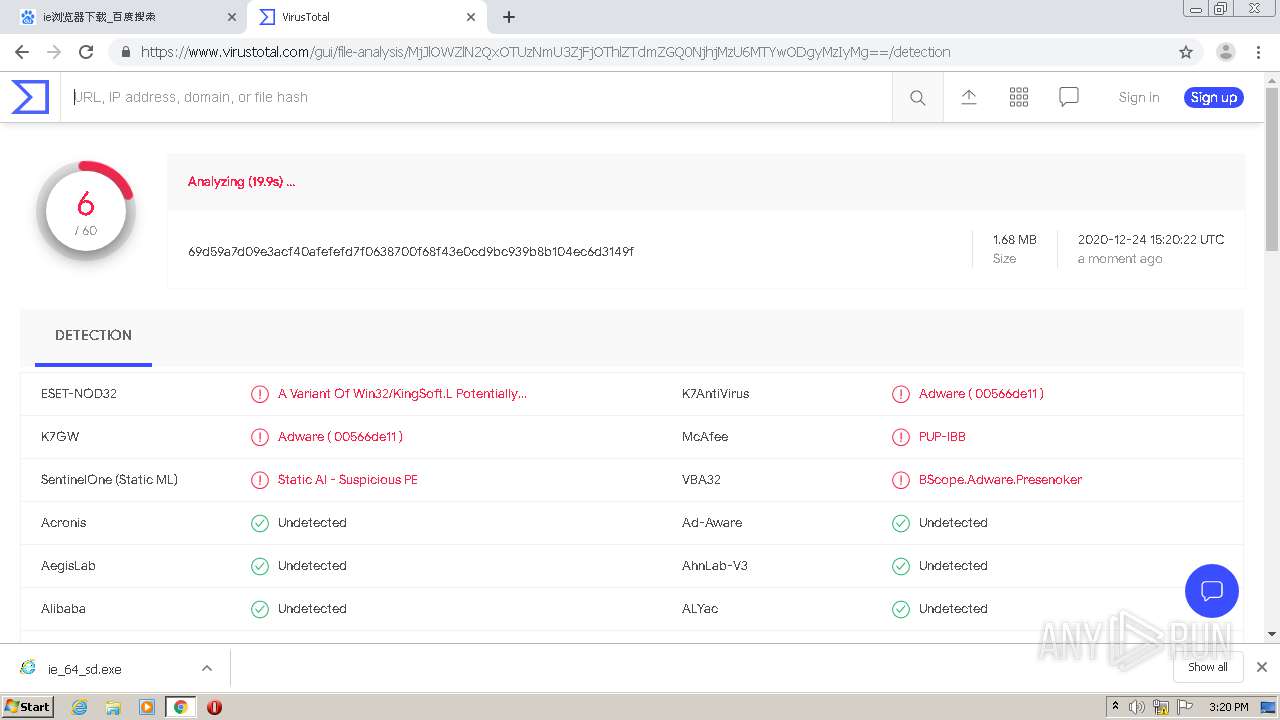The width and height of the screenshot is (1280, 720).
Task: Open a new browser tab
Action: (509, 17)
